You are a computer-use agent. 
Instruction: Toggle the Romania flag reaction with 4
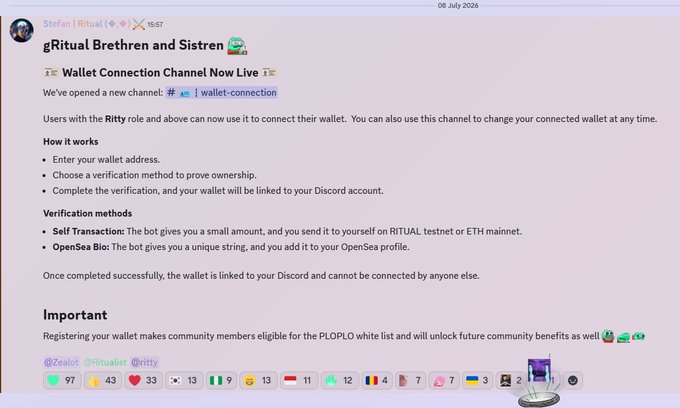[377, 380]
